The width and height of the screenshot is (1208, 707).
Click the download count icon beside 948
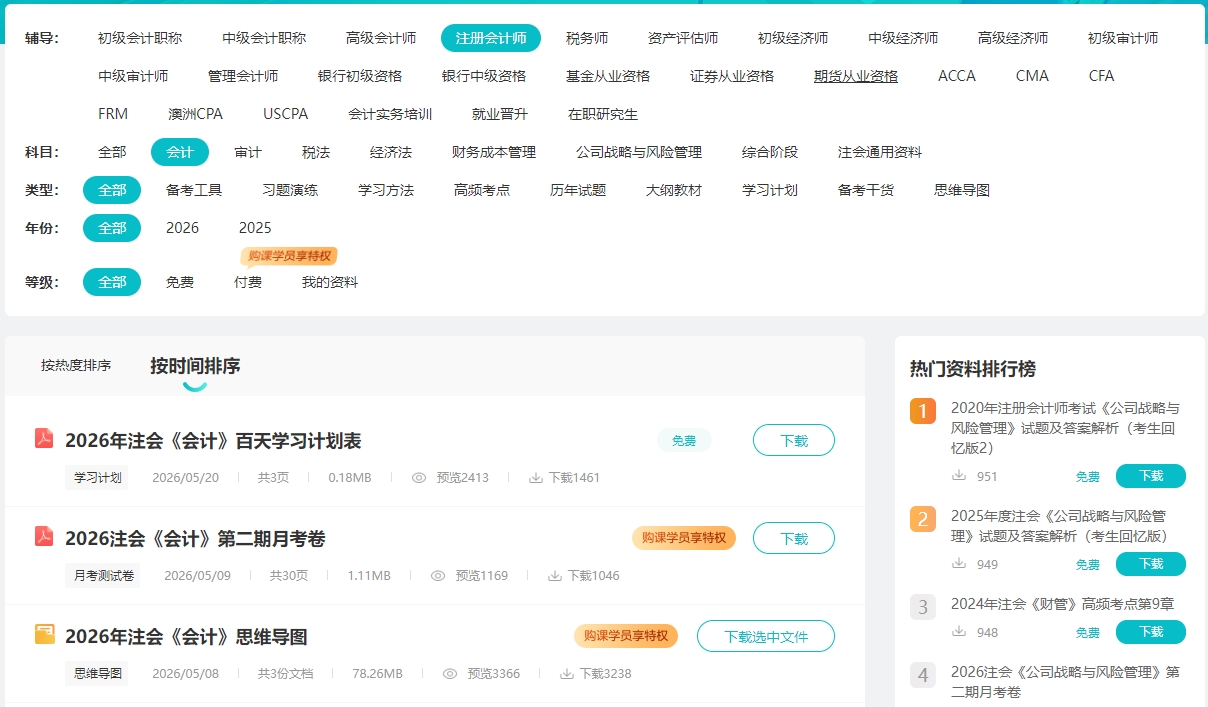click(959, 632)
